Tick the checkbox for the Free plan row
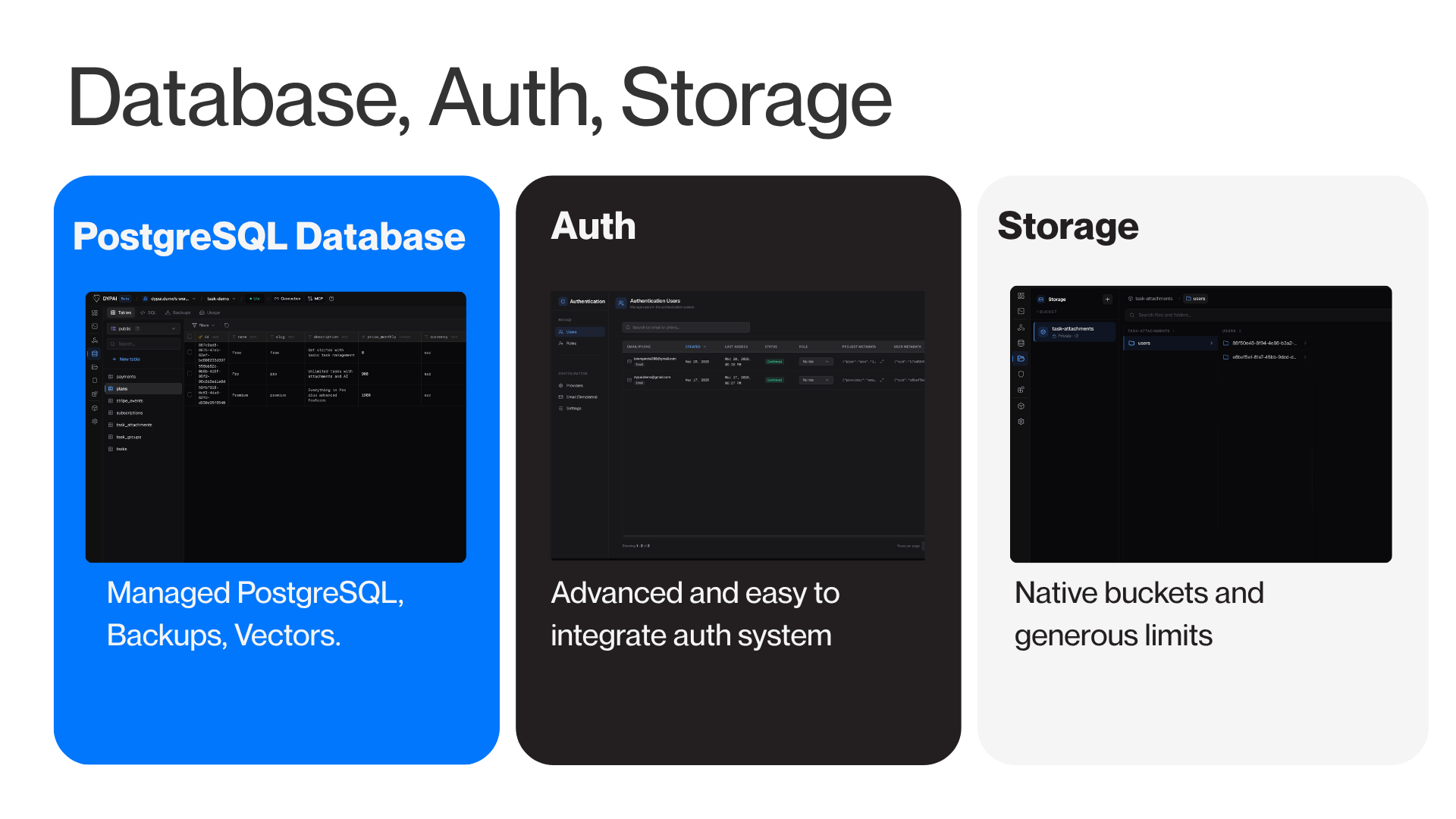1456x819 pixels. pyautogui.click(x=190, y=353)
